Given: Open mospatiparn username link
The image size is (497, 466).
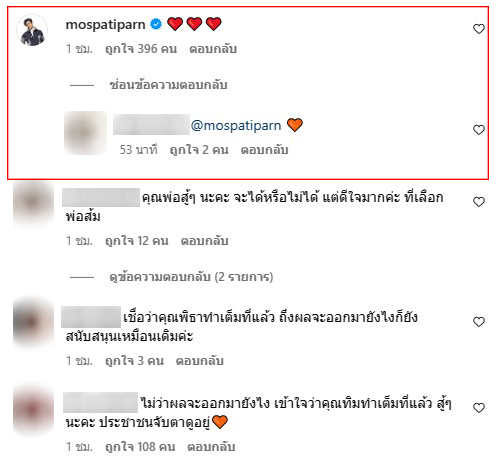Looking at the screenshot, I should 105,25.
